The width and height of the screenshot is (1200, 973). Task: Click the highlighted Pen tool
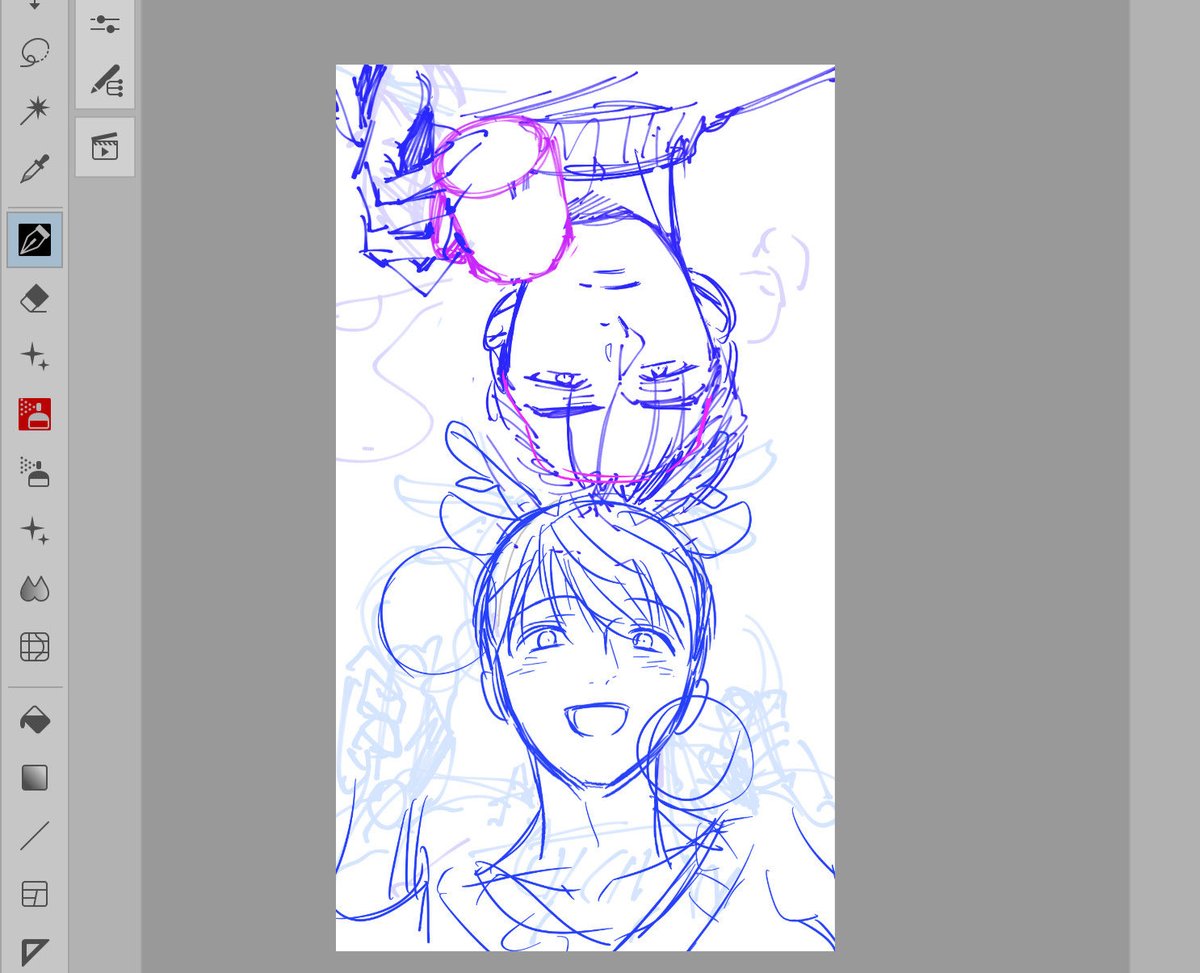coord(35,240)
